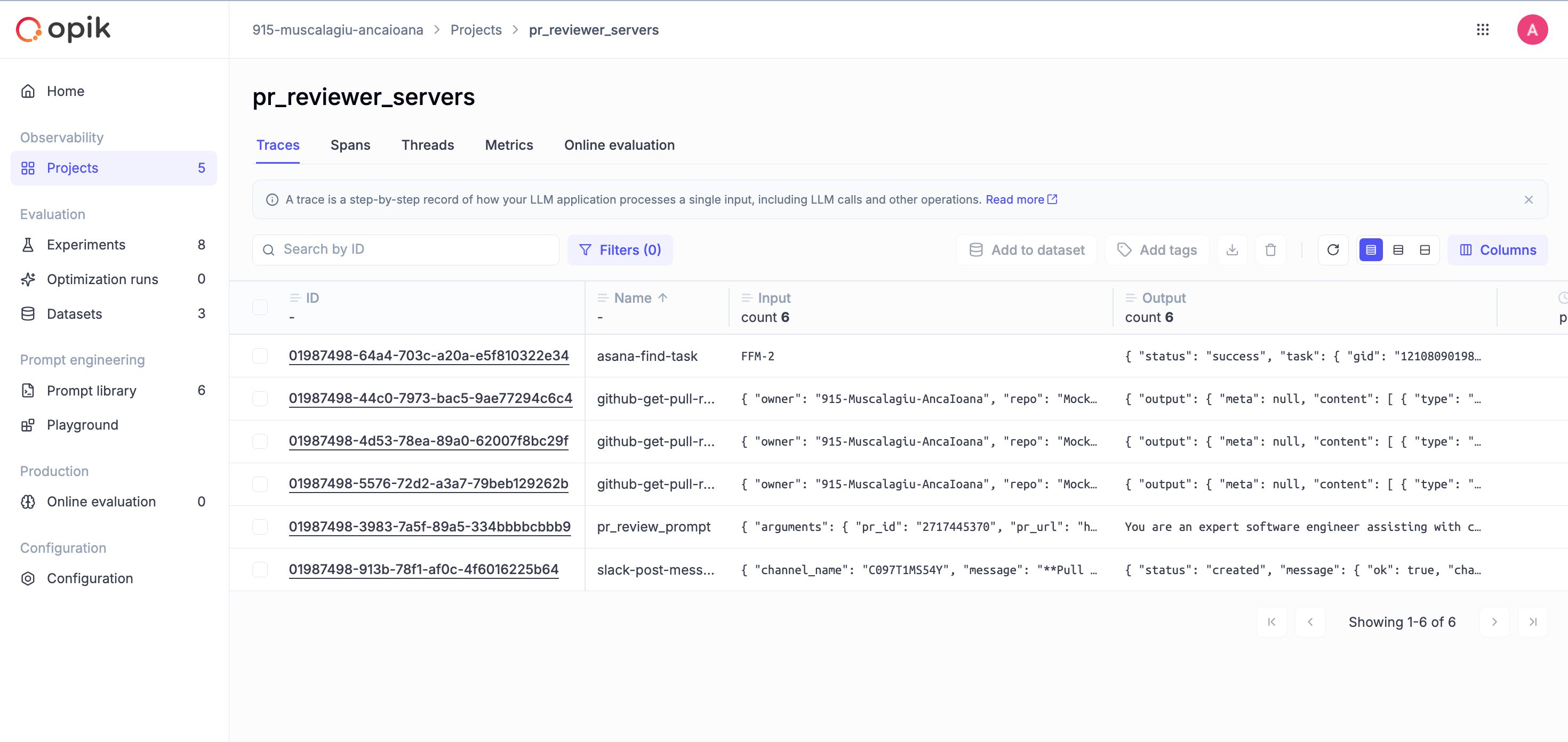Click the trash delete icon
The height and width of the screenshot is (742, 1568).
point(1270,250)
